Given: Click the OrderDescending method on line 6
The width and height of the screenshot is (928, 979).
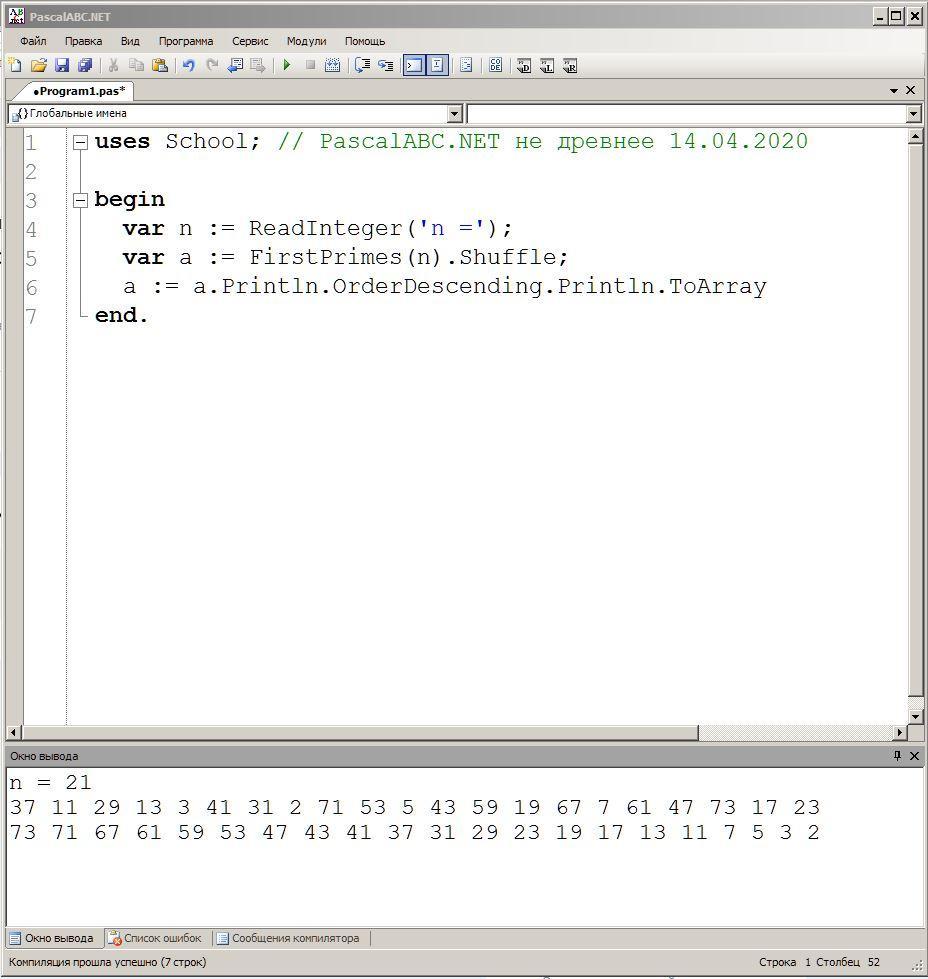Looking at the screenshot, I should pyautogui.click(x=438, y=287).
